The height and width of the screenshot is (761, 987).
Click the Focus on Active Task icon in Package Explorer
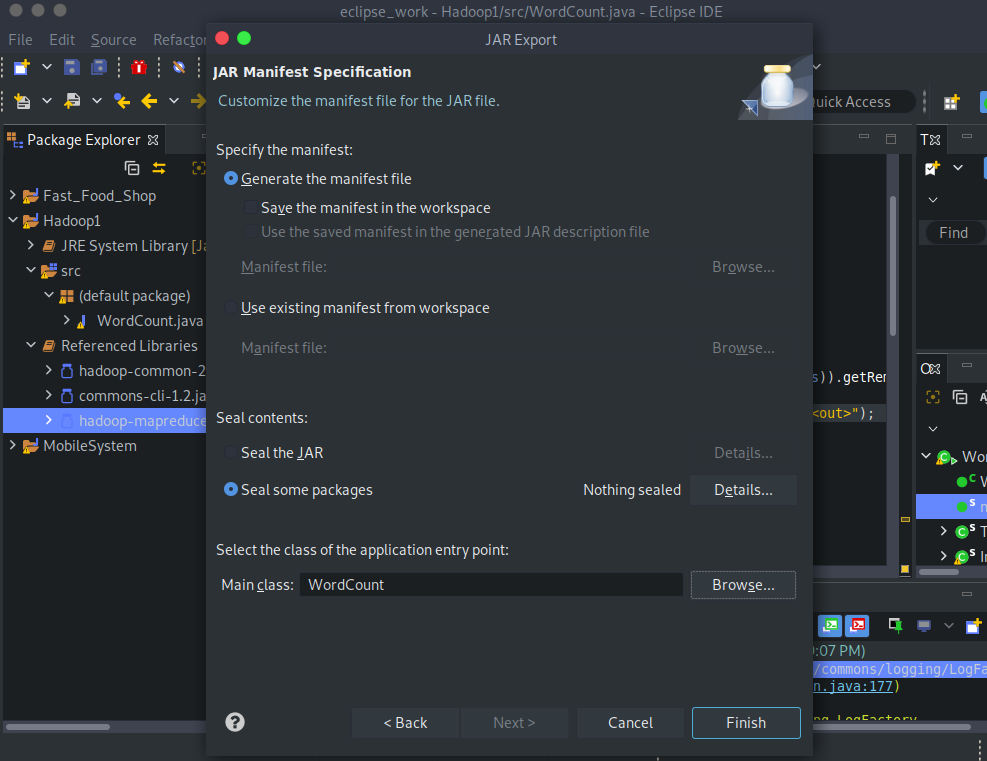(x=199, y=168)
